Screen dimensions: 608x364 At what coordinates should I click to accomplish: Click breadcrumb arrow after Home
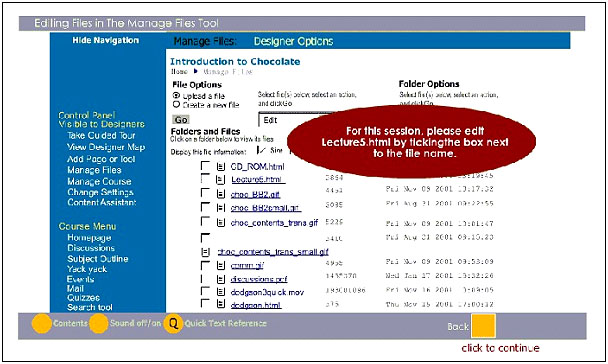pos(196,71)
